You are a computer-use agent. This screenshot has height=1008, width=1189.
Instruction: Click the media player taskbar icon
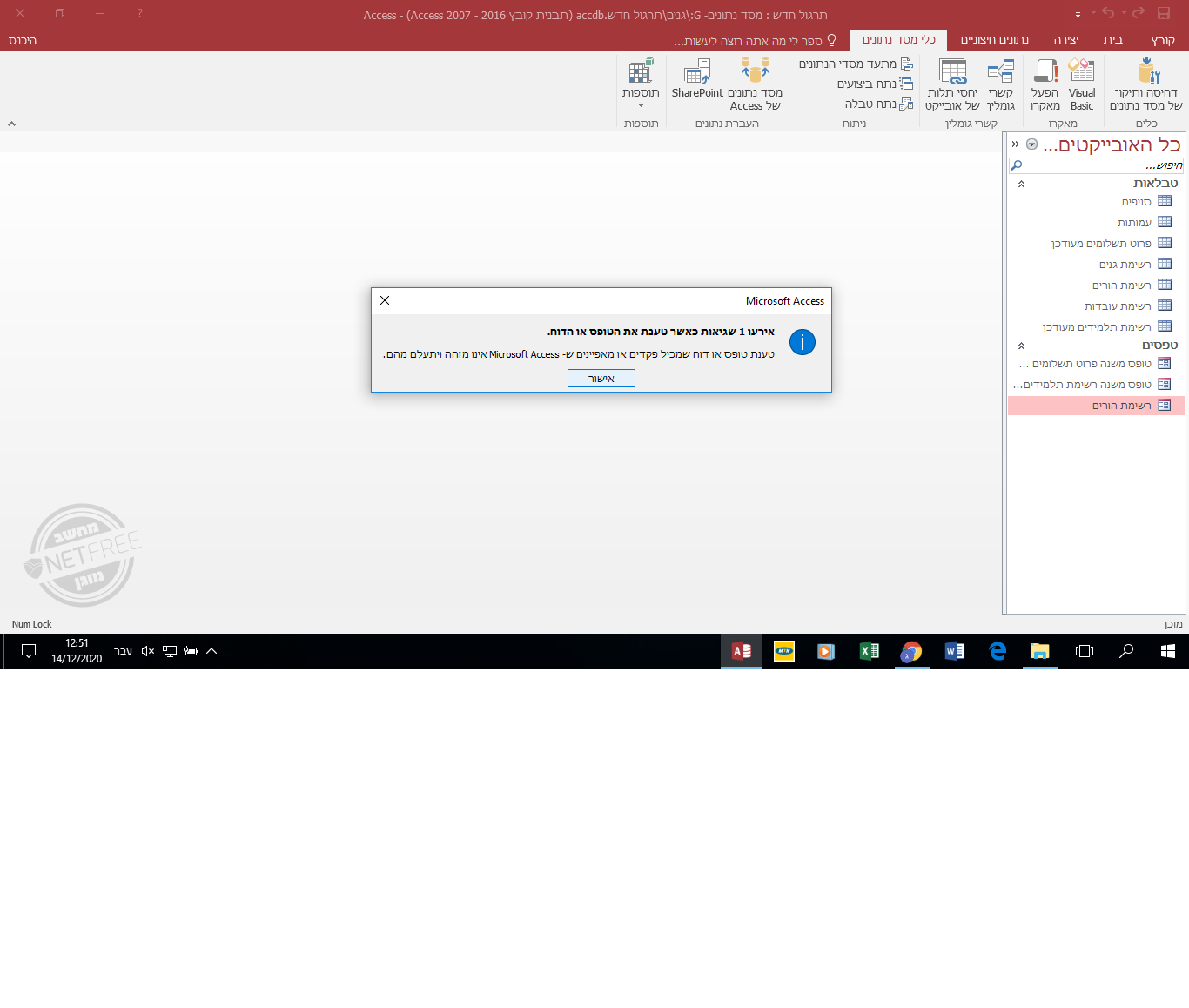826,651
